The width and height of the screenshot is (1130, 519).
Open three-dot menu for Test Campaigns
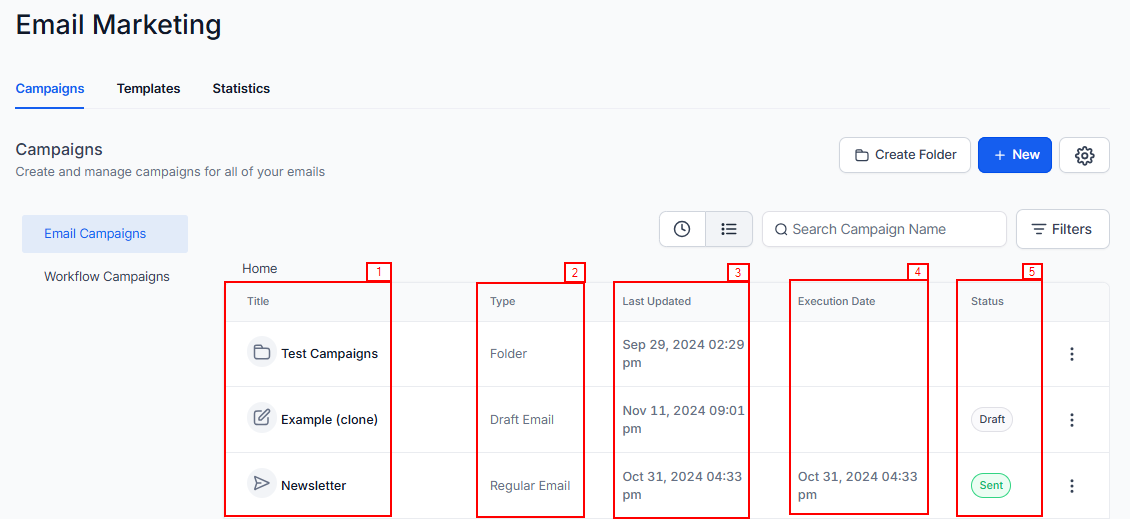point(1072,354)
